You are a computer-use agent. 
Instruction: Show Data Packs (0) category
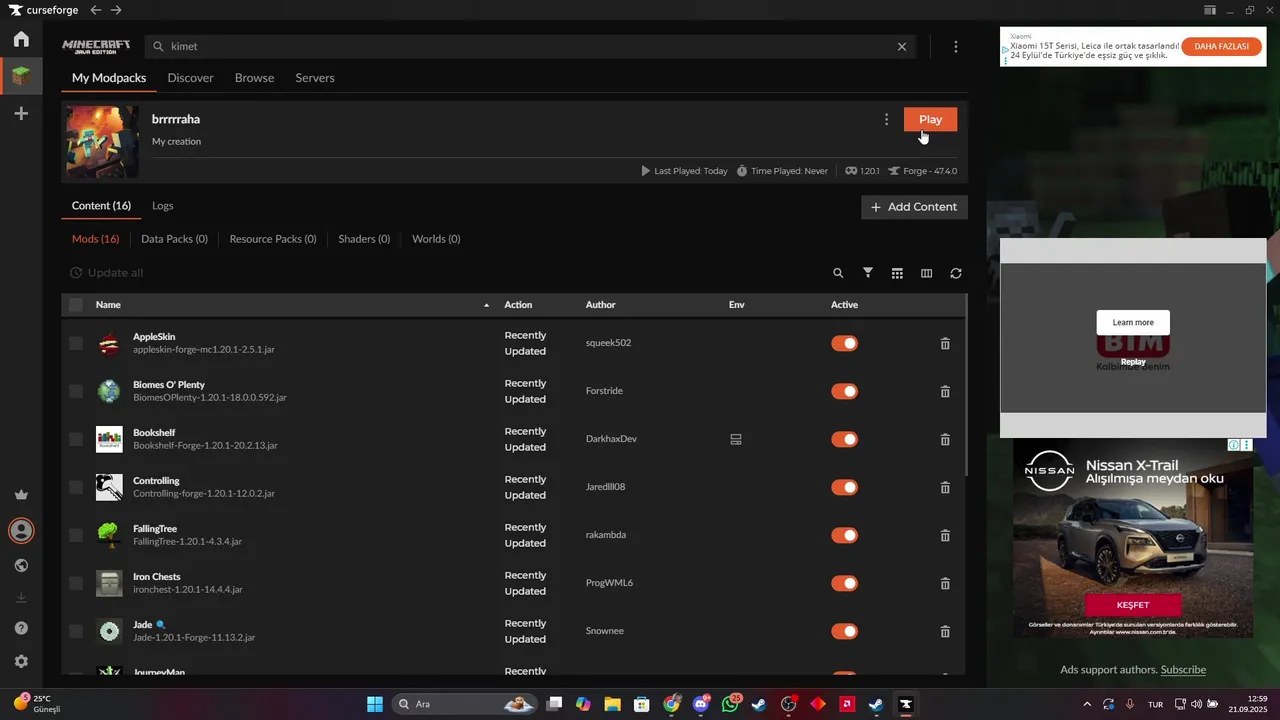(x=174, y=239)
